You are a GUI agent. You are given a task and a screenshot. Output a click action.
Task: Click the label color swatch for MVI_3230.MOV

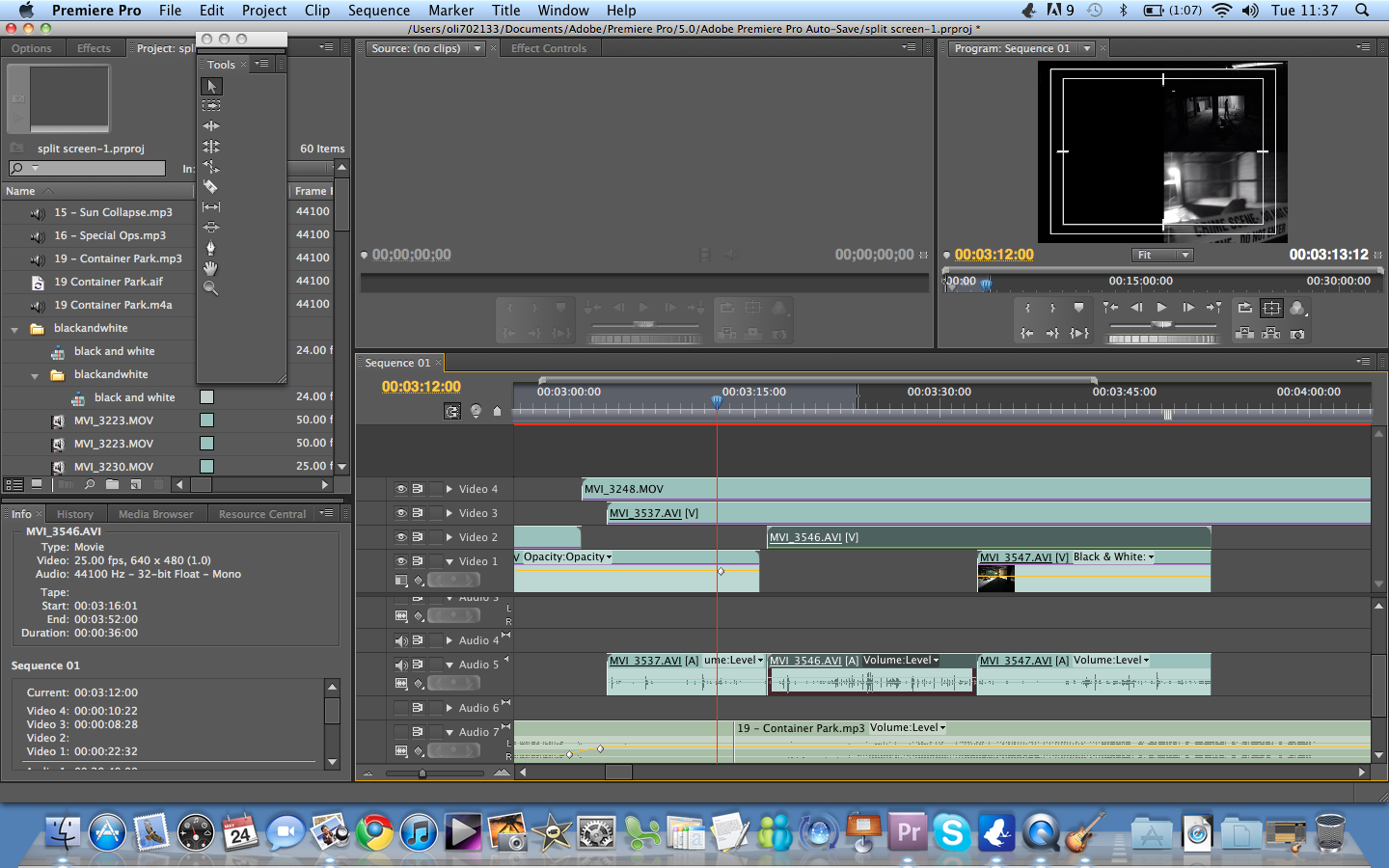point(206,467)
